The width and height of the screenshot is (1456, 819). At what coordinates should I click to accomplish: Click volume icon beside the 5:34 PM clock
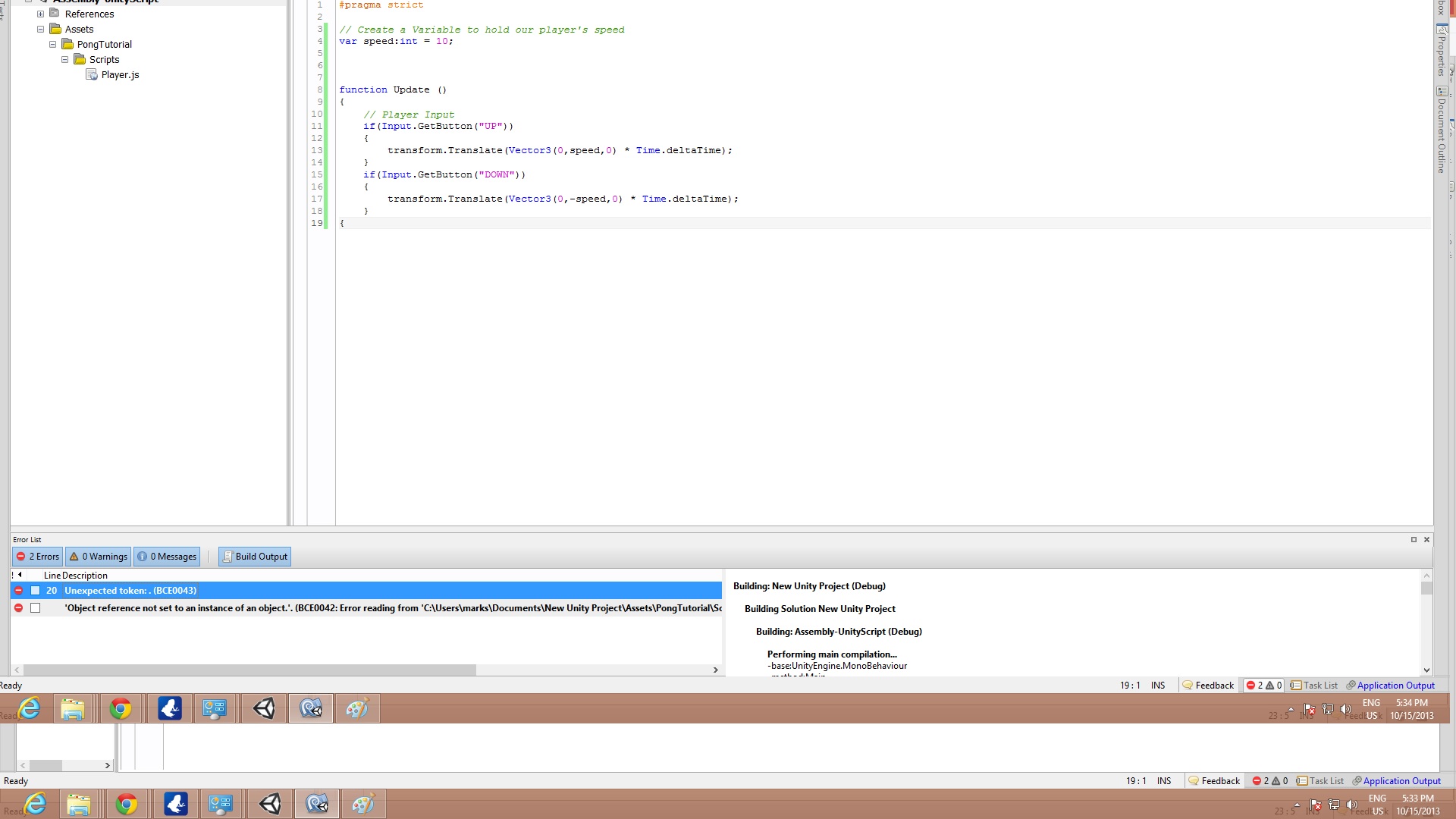coord(1346,709)
